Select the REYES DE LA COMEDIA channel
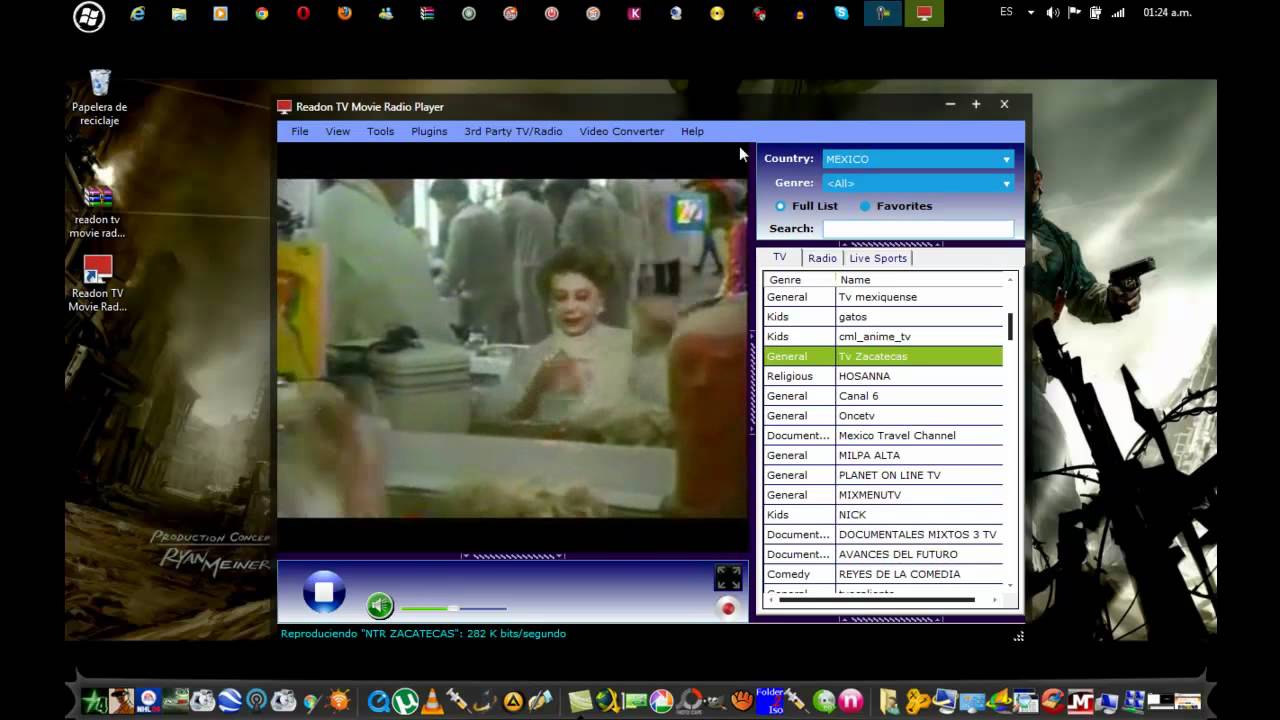 pos(883,574)
